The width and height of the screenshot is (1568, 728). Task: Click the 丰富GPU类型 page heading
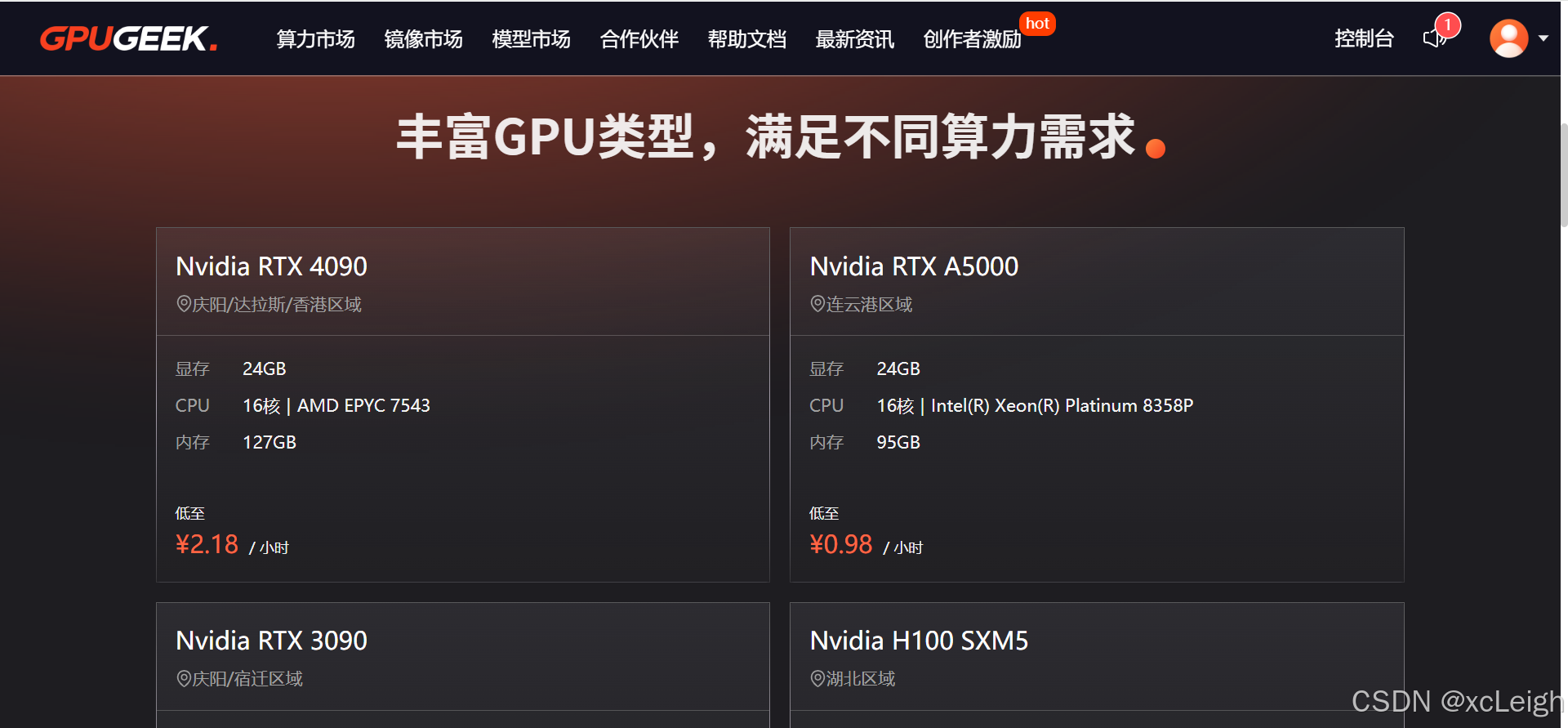coord(780,136)
